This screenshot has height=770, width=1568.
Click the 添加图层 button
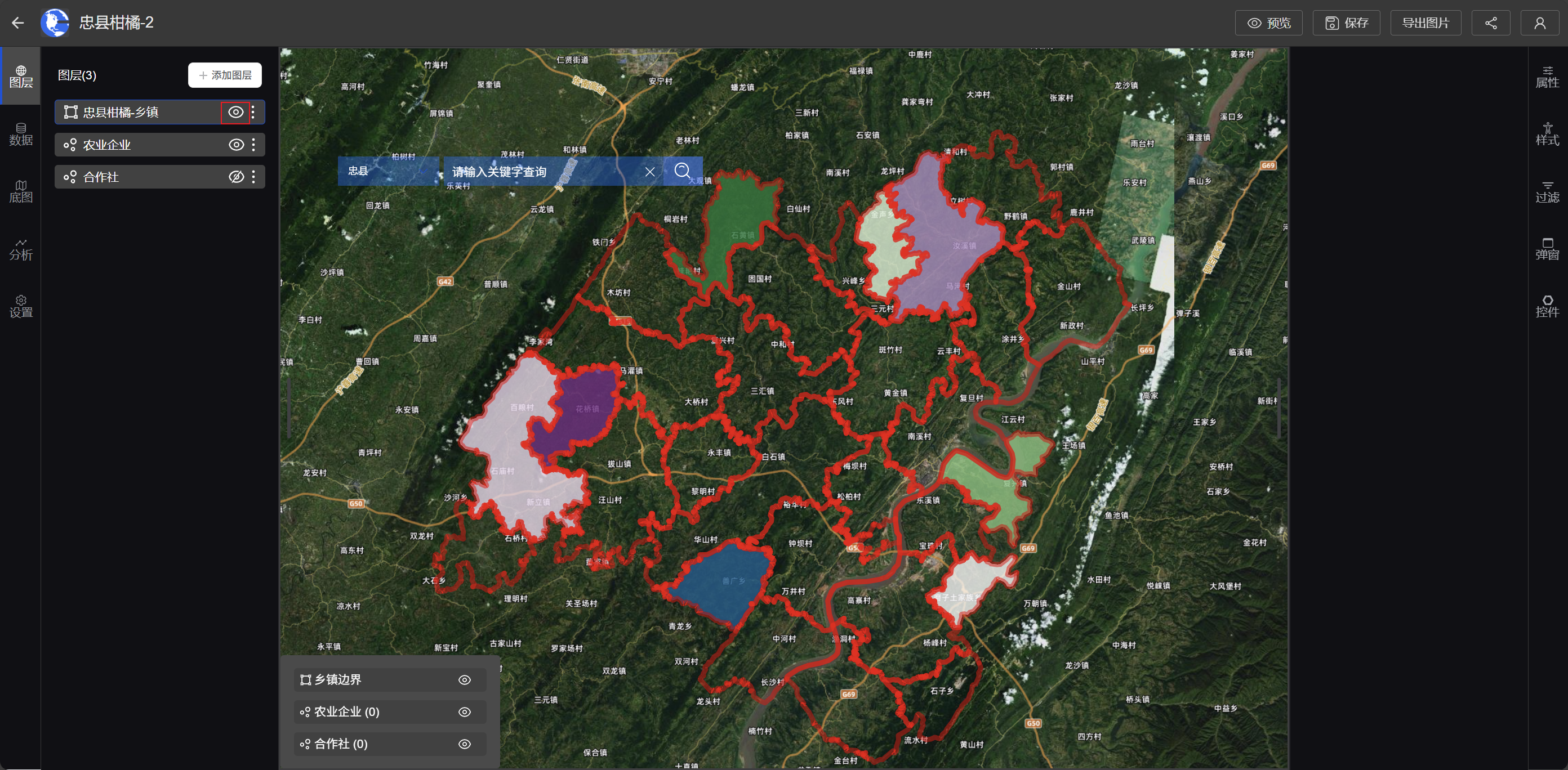[x=225, y=75]
